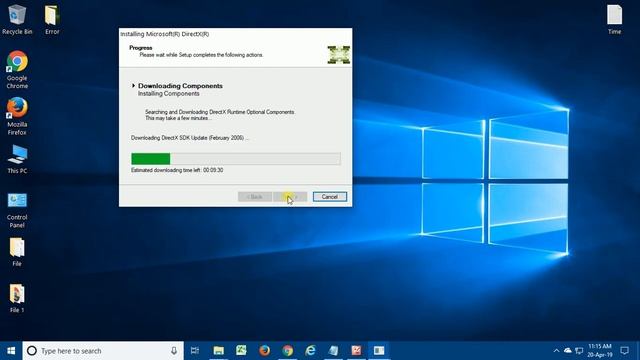
Task: Click the disabled Next button
Action: 290,197
